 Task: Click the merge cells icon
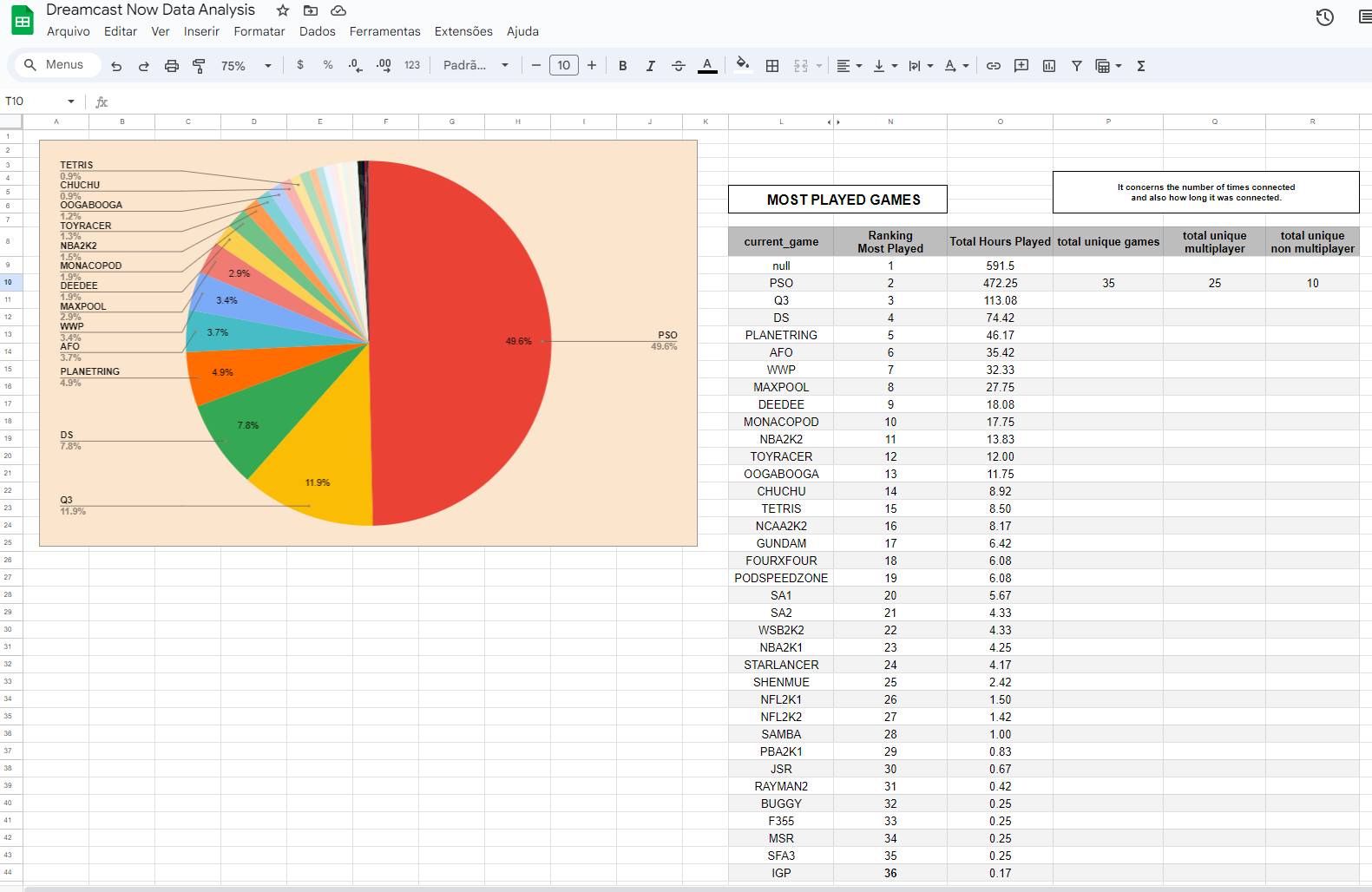(x=801, y=66)
